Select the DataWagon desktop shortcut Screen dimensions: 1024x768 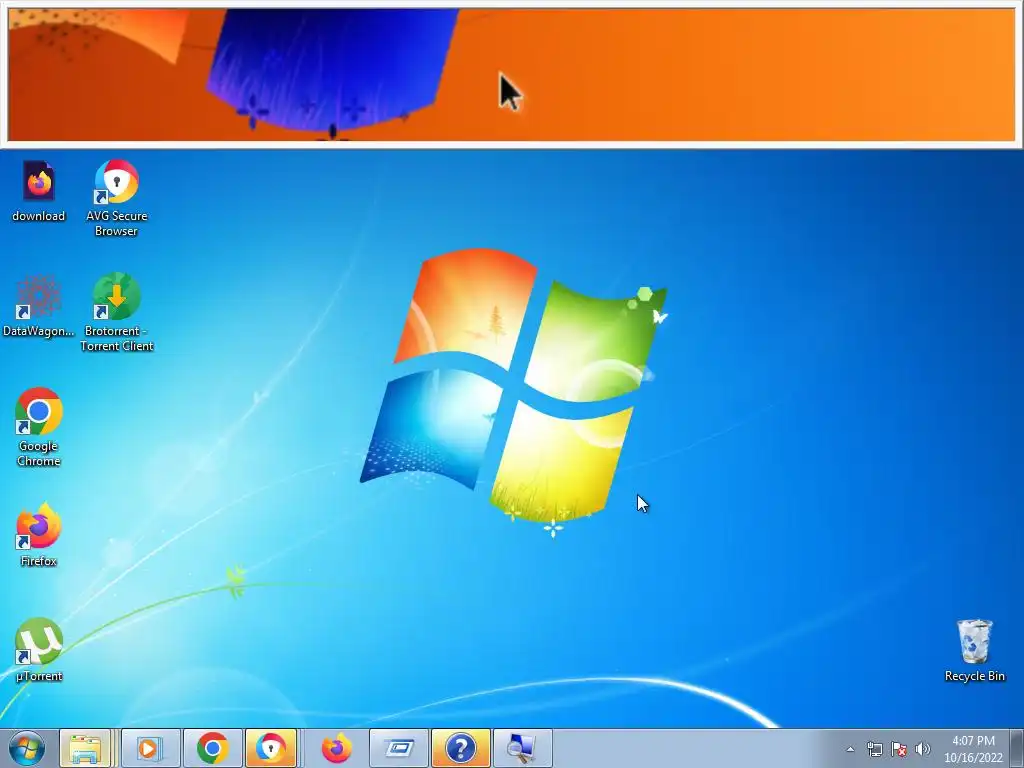(39, 306)
